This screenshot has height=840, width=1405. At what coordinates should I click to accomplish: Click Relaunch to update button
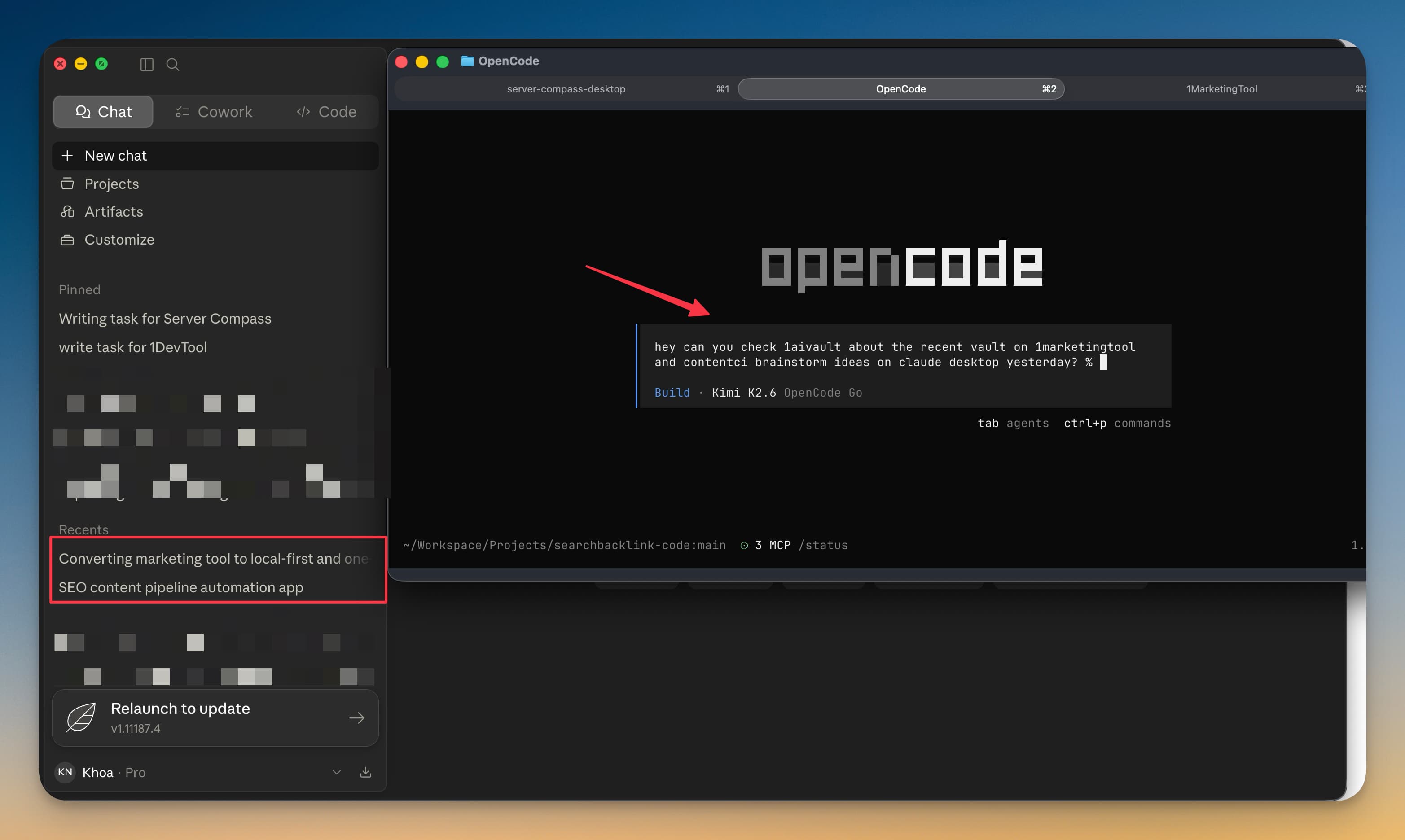click(x=215, y=718)
